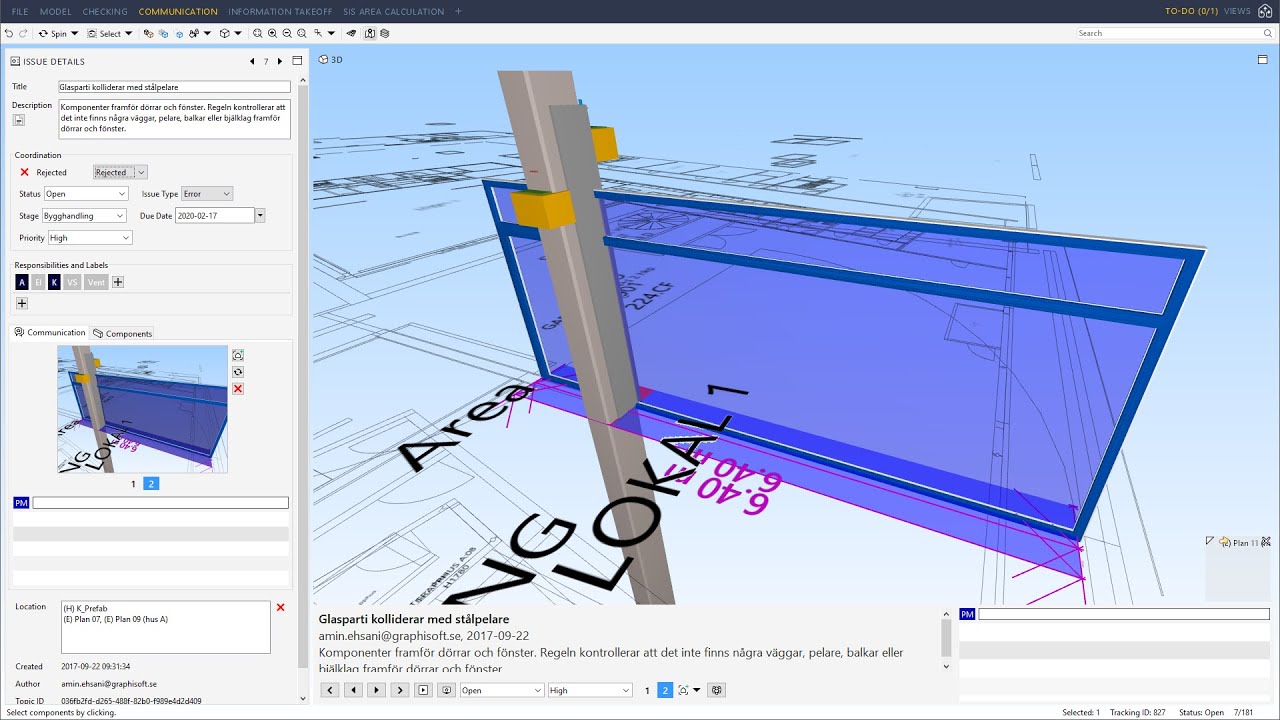Maximize the 3D view panel

(1263, 59)
